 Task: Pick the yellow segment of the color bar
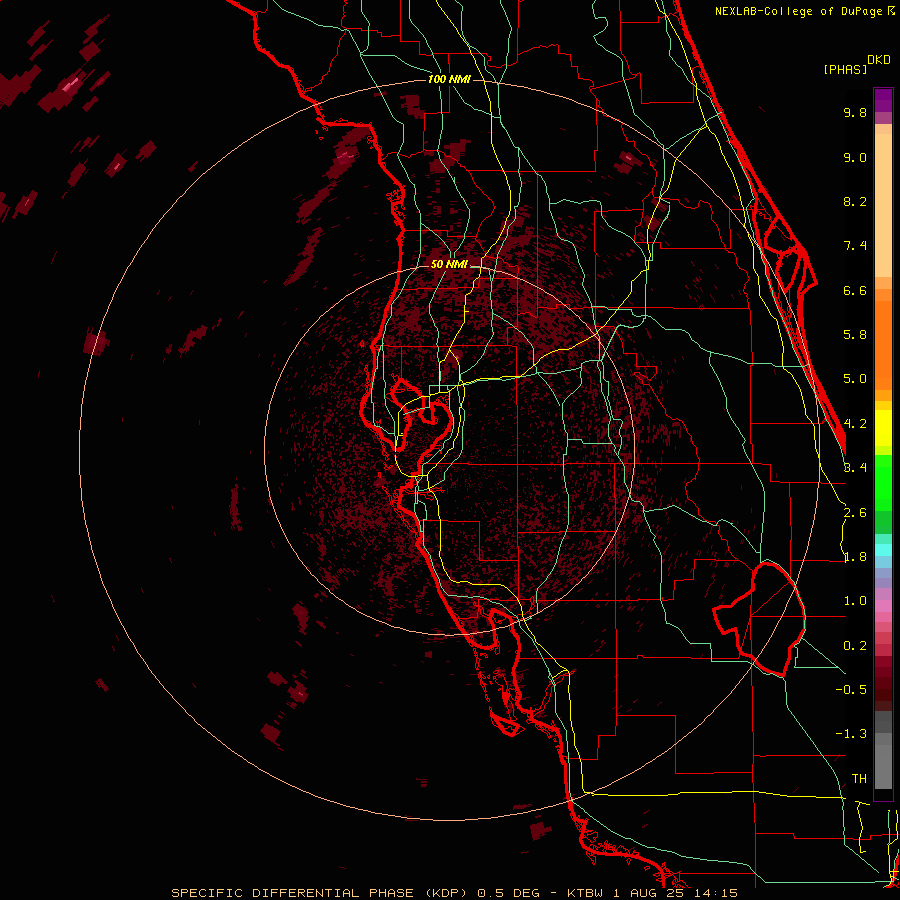[883, 428]
